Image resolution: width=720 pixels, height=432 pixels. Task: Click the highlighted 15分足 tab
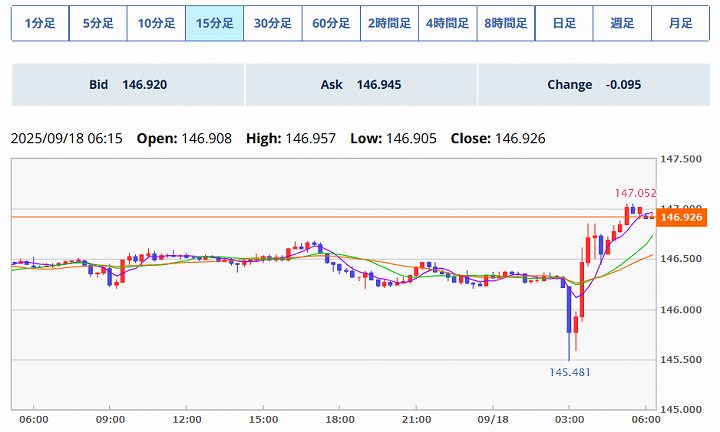coord(214,23)
